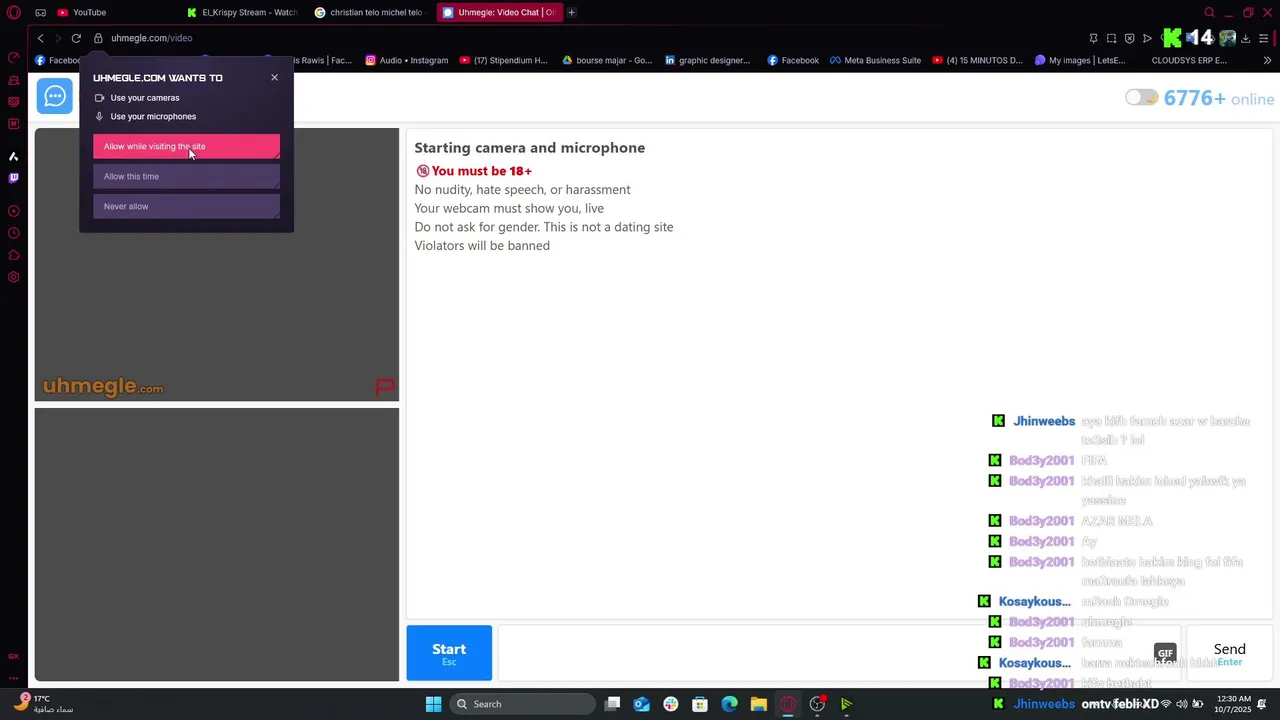Open the bourse majar Google Drive bookmark
Image resolution: width=1280 pixels, height=720 pixels.
click(x=606, y=60)
